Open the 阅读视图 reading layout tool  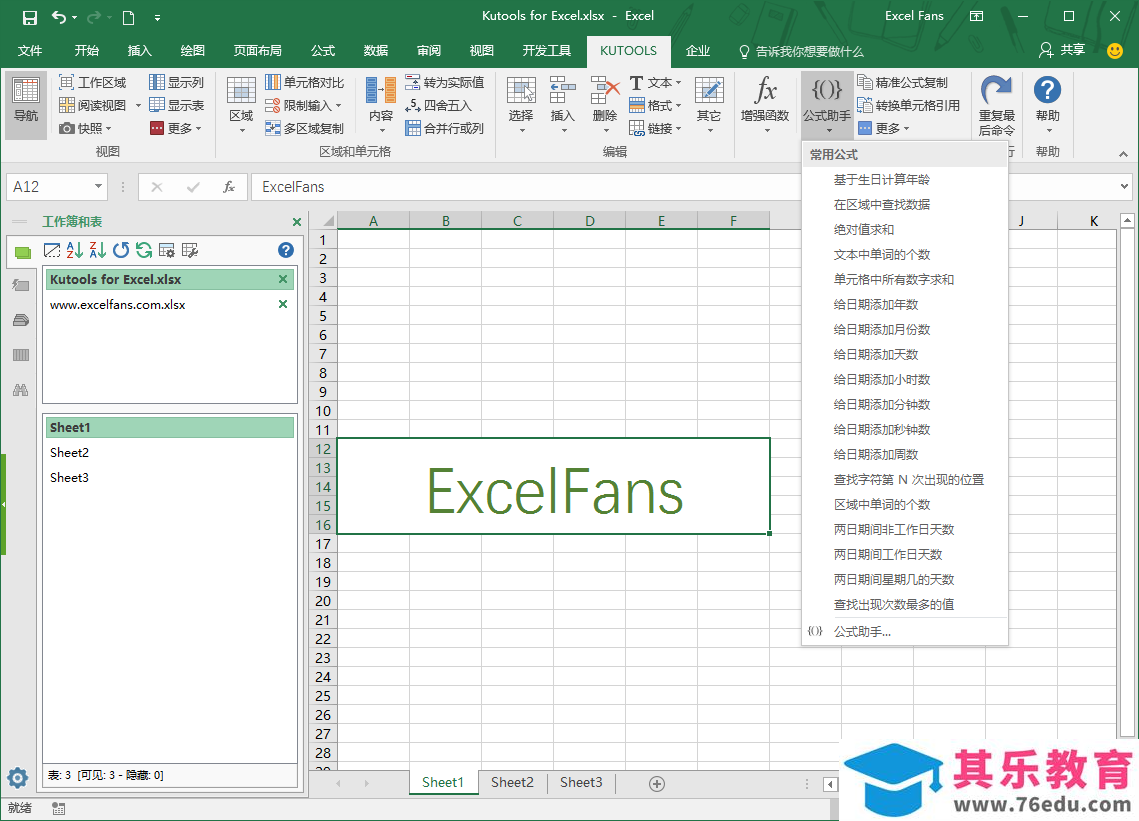tap(92, 105)
